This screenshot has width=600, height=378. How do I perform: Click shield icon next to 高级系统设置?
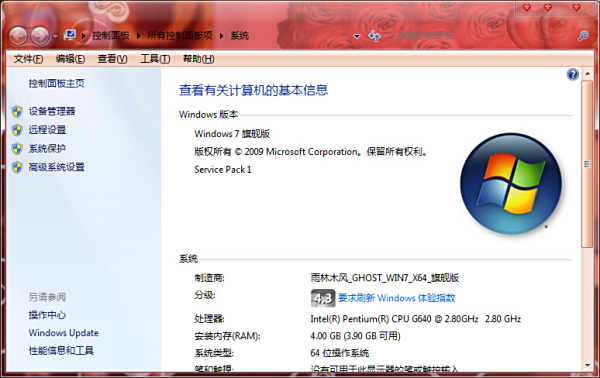point(17,167)
